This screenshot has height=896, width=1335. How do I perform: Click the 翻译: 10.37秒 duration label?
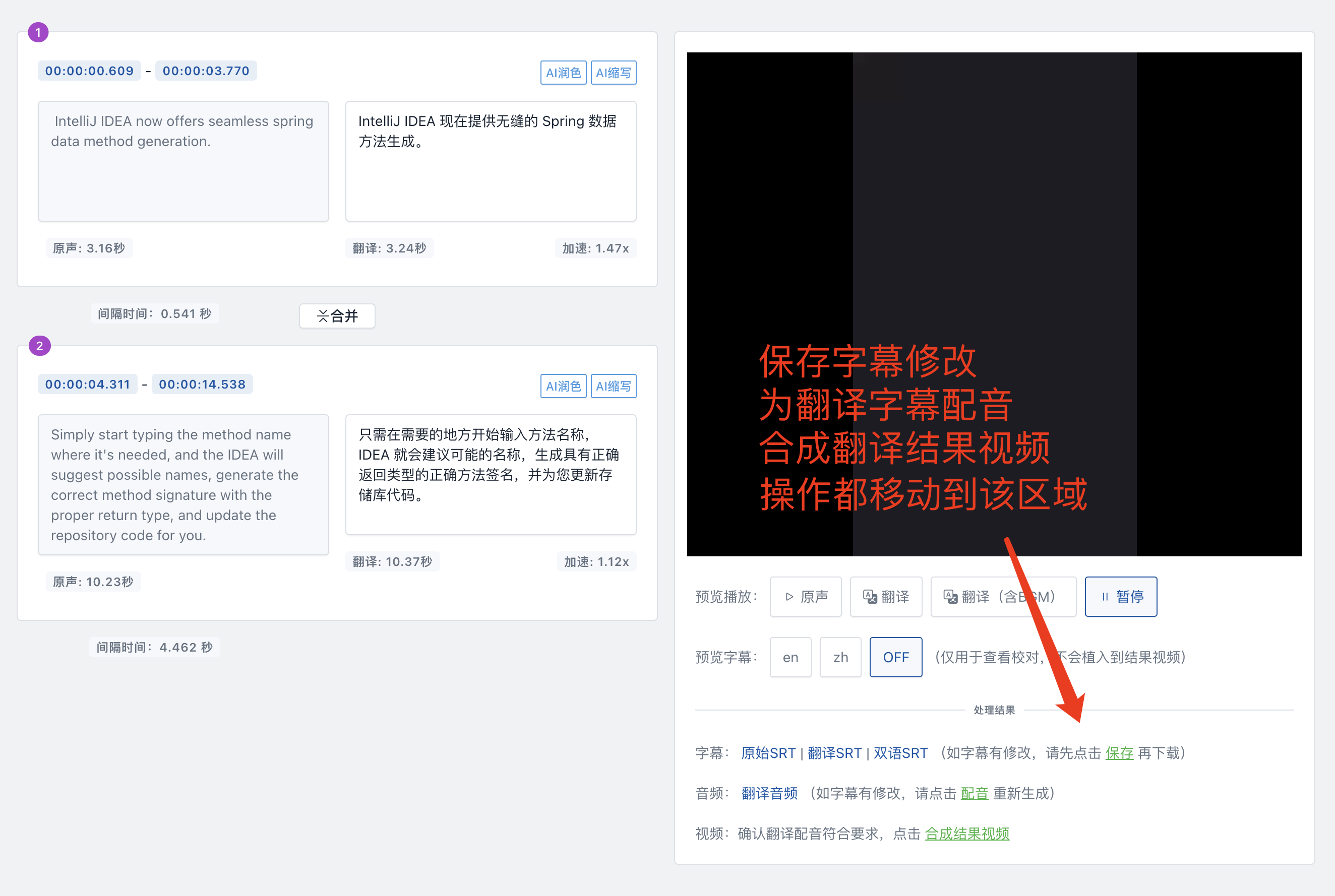(x=393, y=562)
